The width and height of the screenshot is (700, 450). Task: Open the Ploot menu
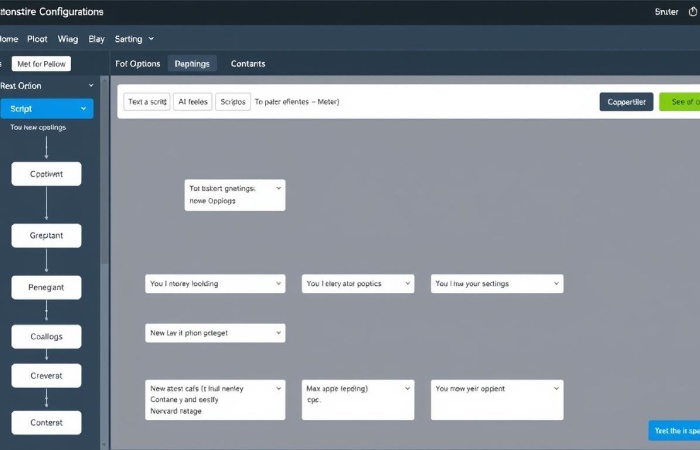(37, 39)
